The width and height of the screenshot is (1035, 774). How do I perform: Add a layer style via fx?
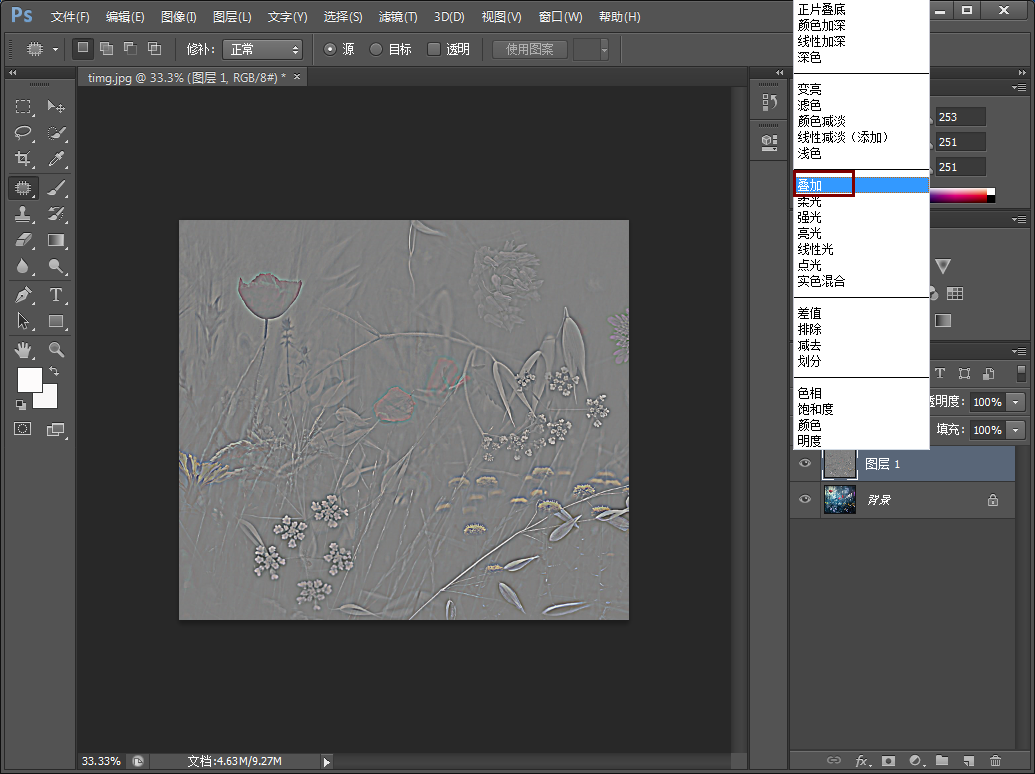point(863,761)
